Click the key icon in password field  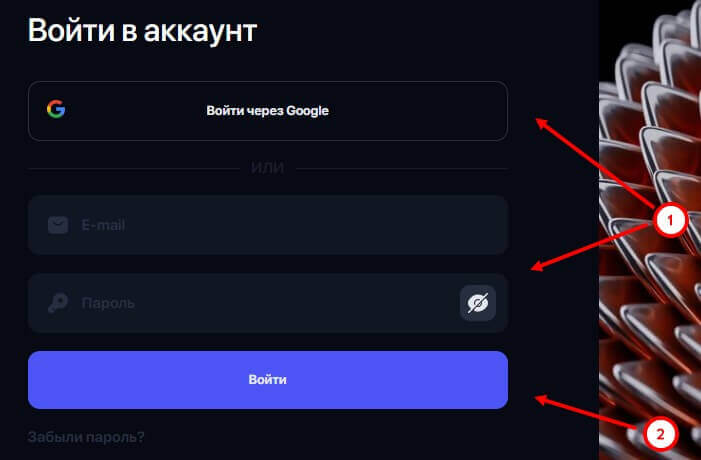(58, 303)
